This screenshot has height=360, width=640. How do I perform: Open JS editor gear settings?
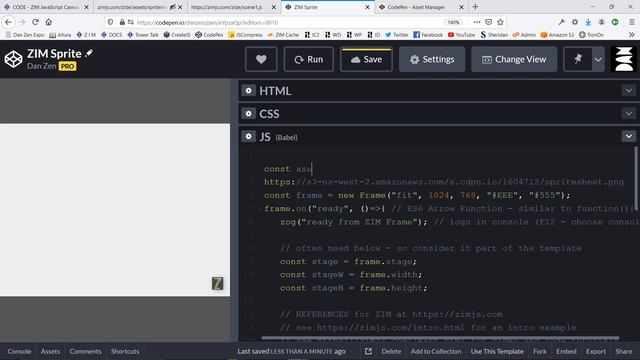pyautogui.click(x=248, y=136)
